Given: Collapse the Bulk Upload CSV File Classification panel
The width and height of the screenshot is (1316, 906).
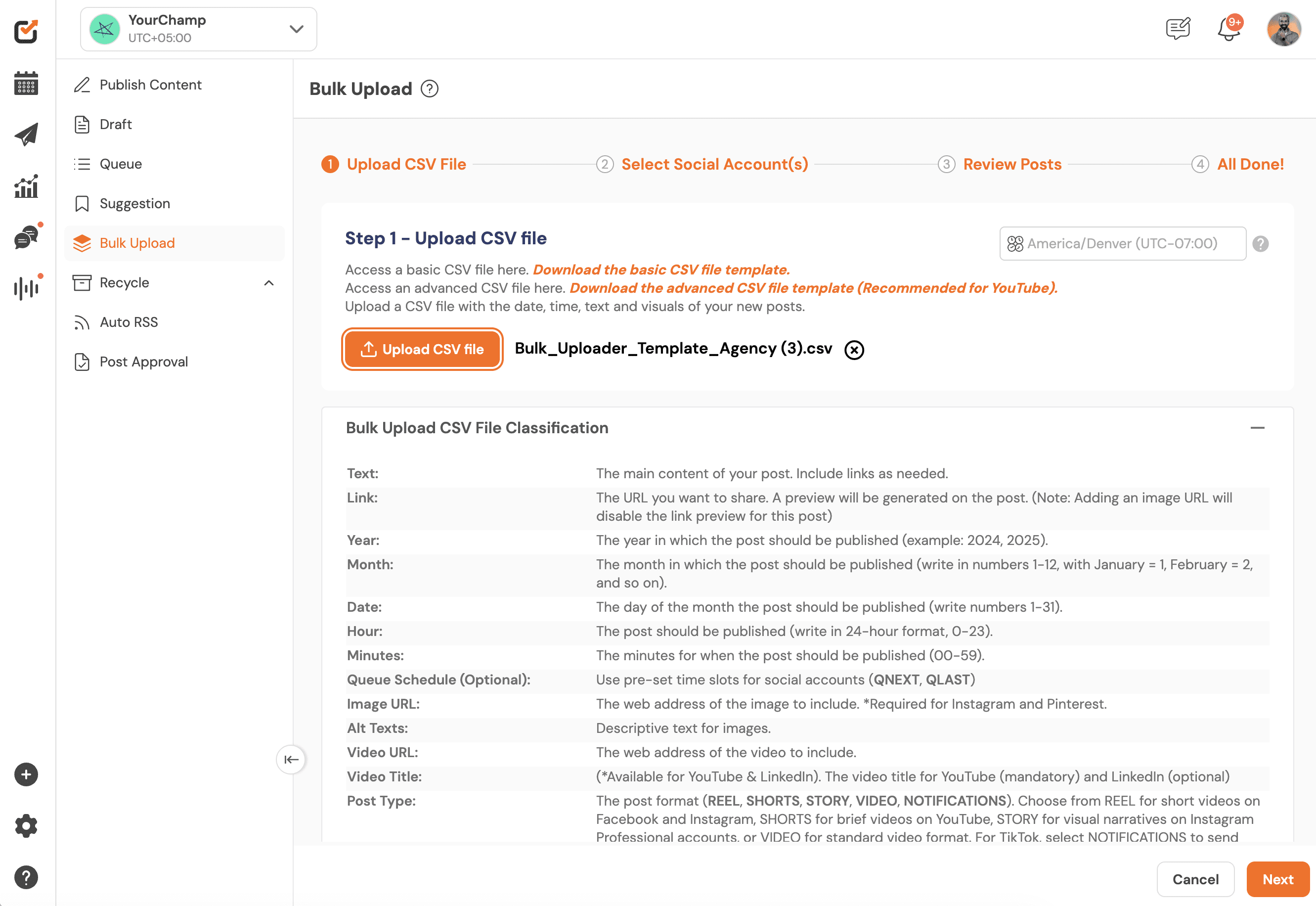Looking at the screenshot, I should pyautogui.click(x=1258, y=427).
